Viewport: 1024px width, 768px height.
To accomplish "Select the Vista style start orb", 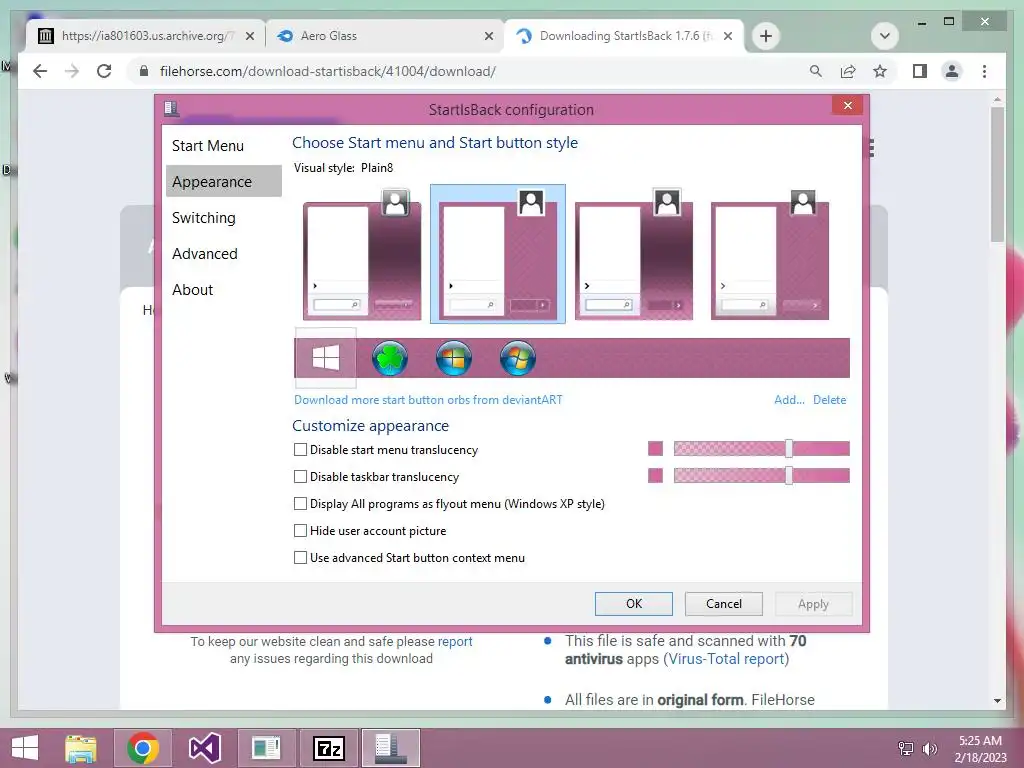I will [x=518, y=359].
